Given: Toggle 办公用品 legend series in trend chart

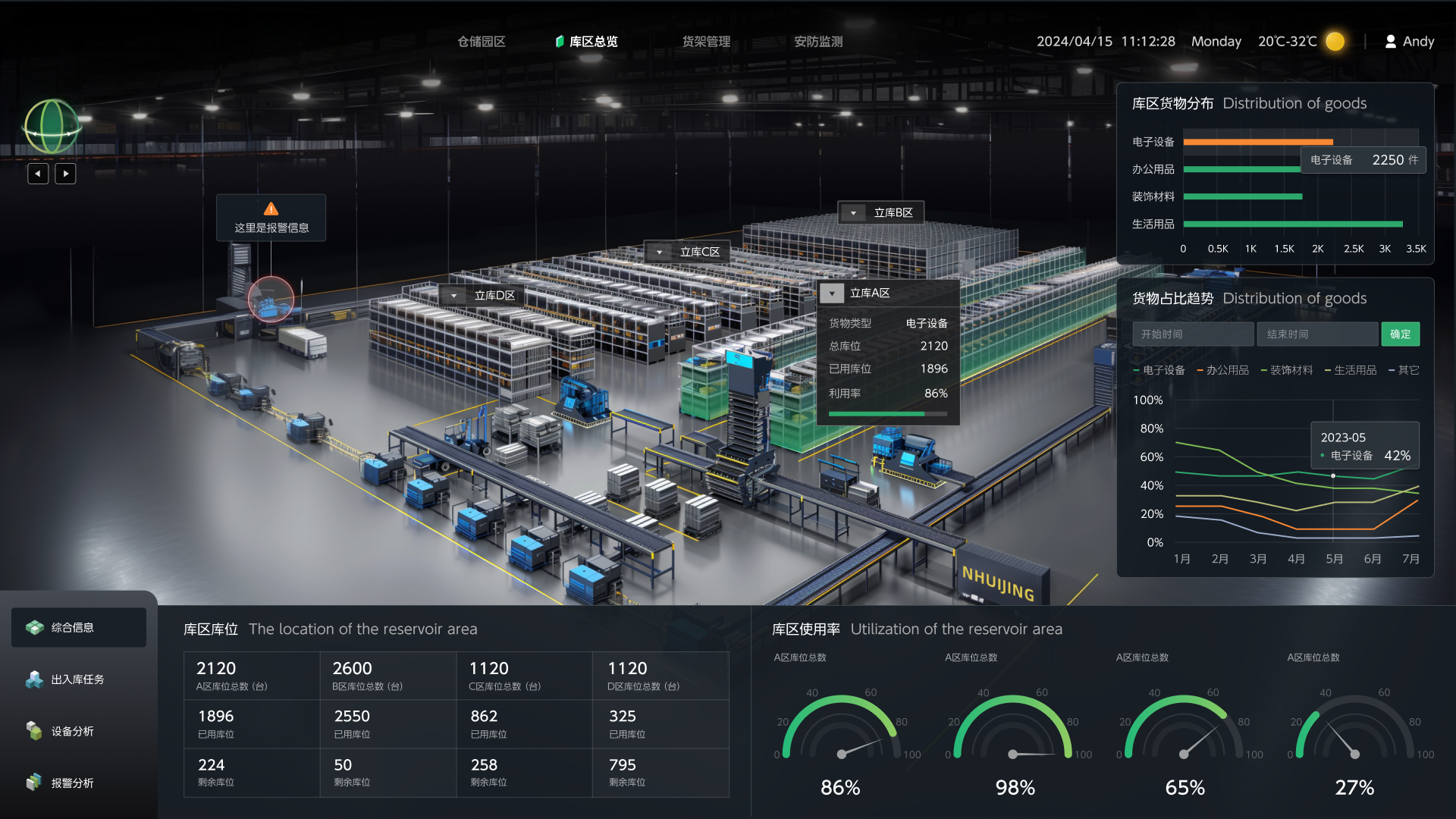Looking at the screenshot, I should coord(1222,370).
